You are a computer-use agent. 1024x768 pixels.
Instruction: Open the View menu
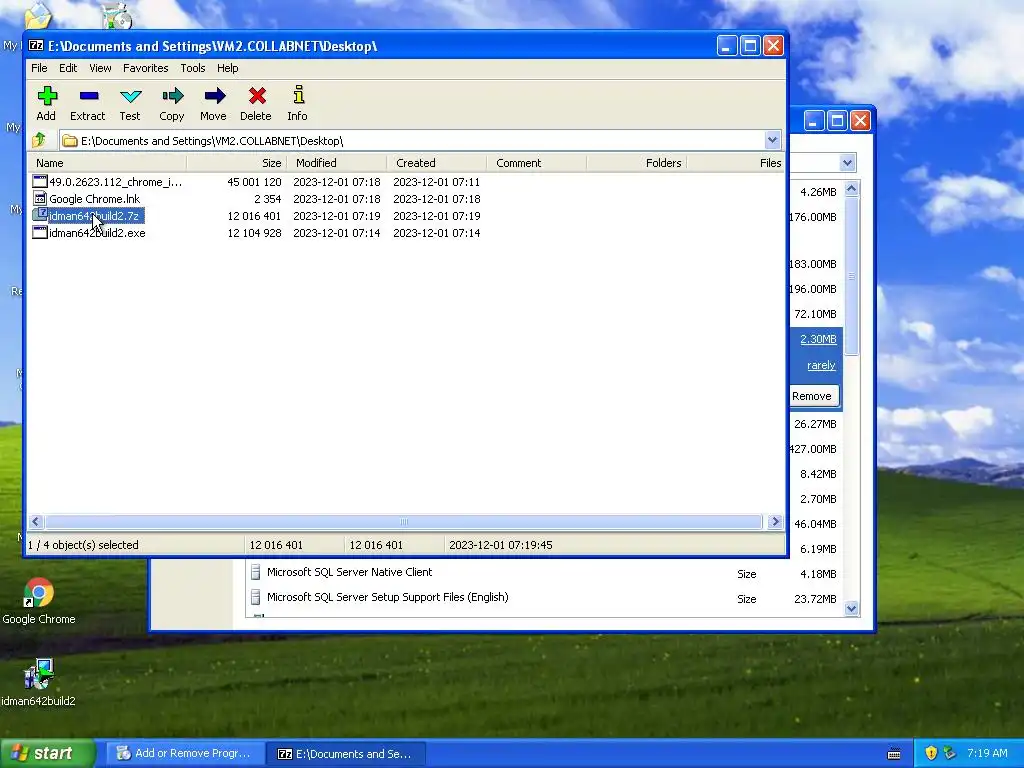point(100,68)
